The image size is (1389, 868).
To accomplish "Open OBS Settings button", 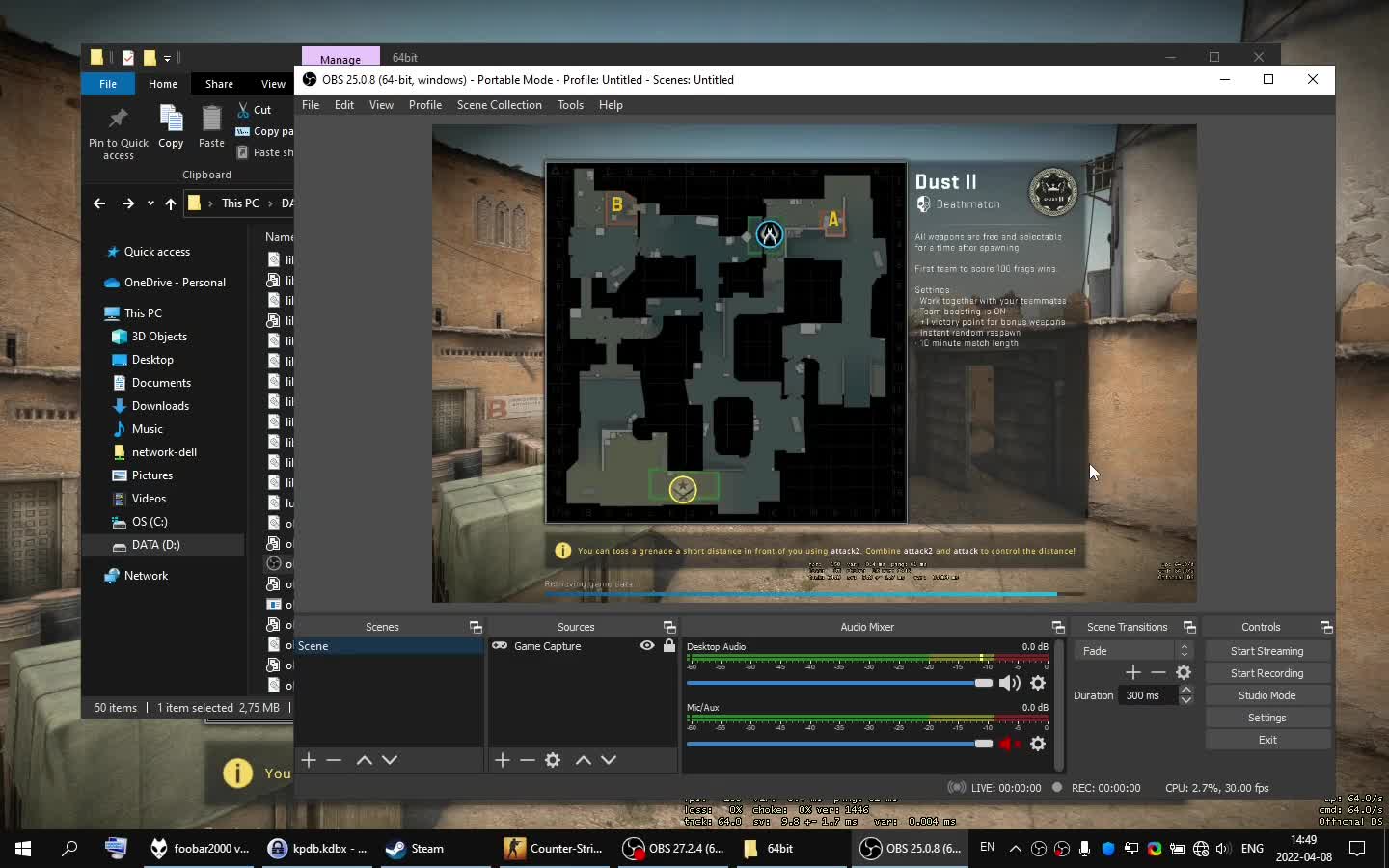I will click(x=1267, y=718).
